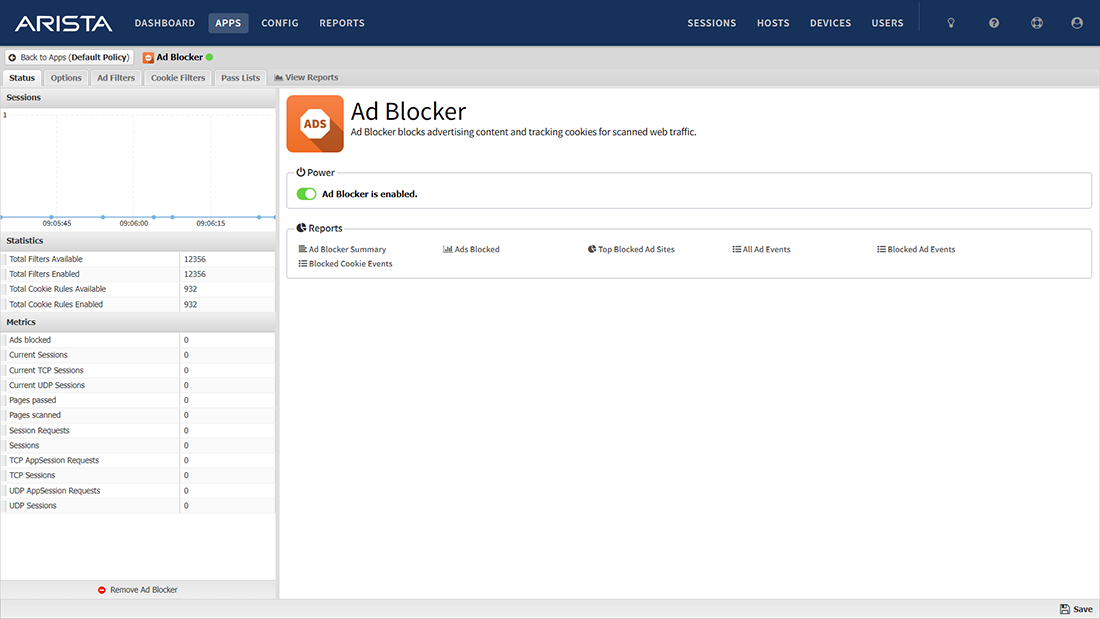Click the 09:06:00 time label on chart
1100x619 pixels.
coord(133,223)
